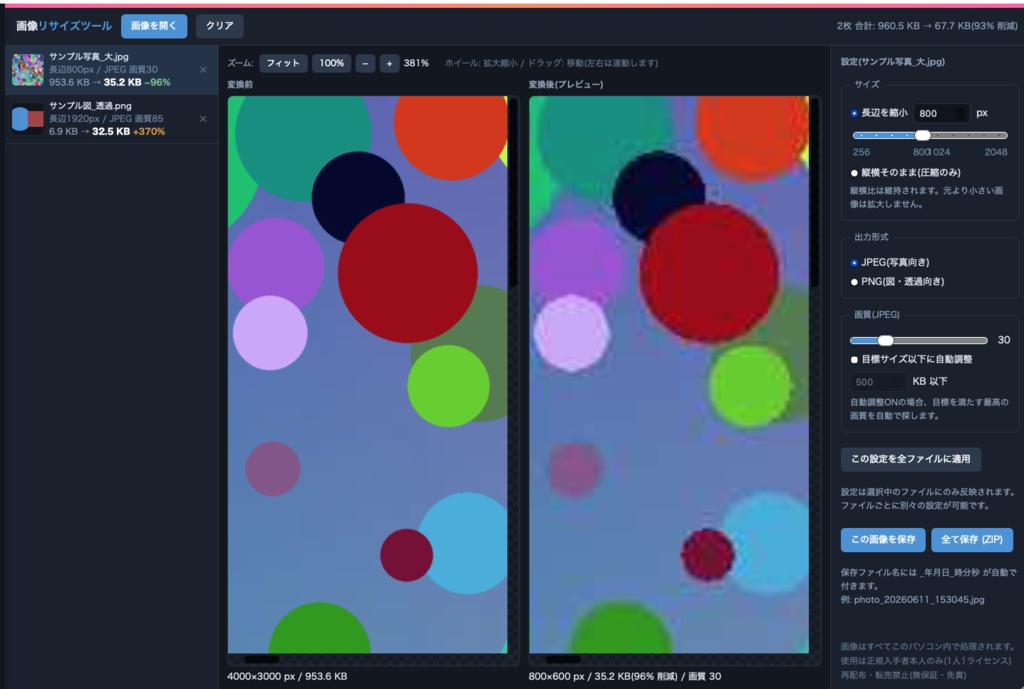
Task: Choose JPEG(写真向き) output format
Action: 854,263
